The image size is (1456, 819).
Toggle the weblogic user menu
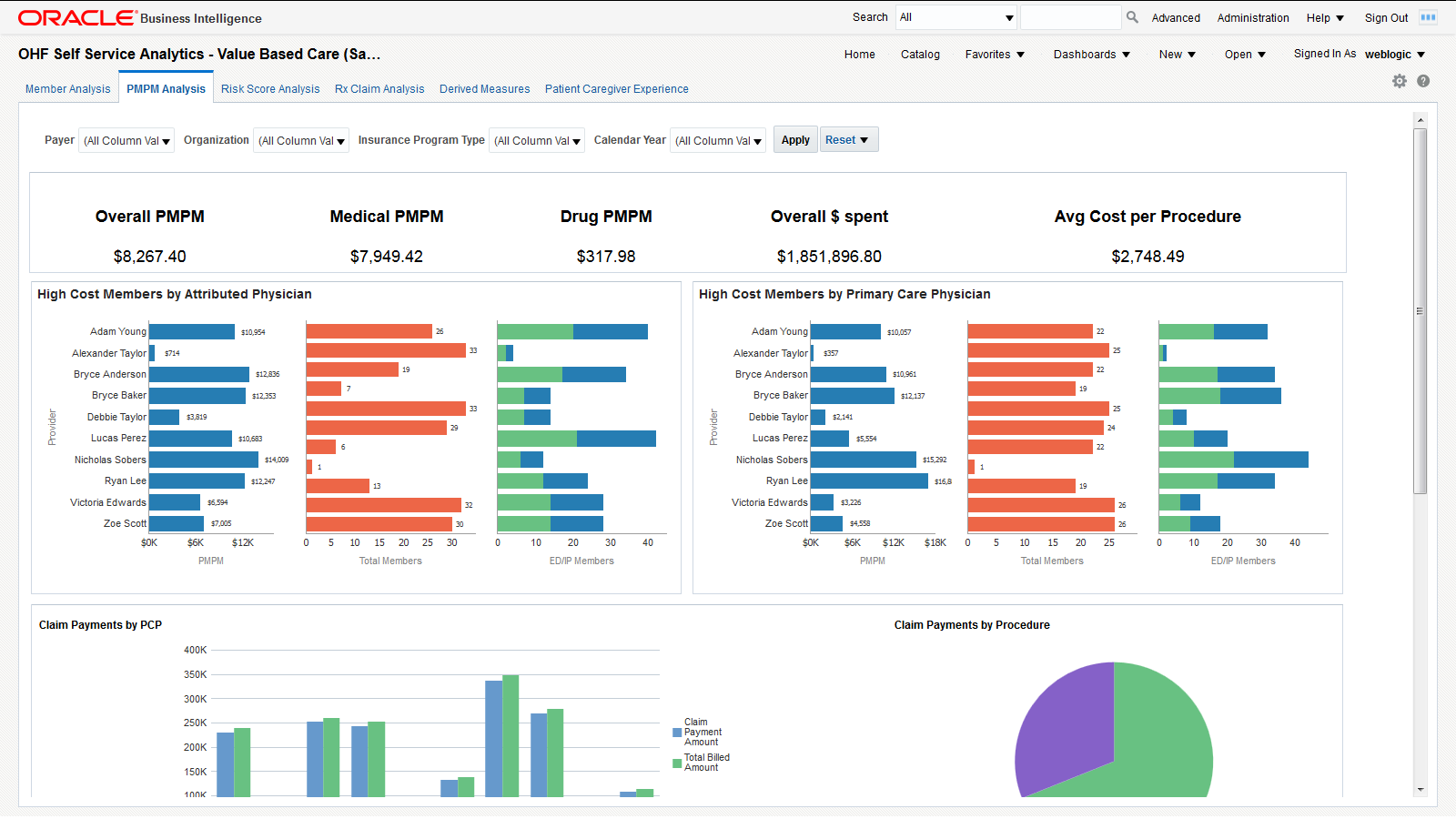point(1395,54)
